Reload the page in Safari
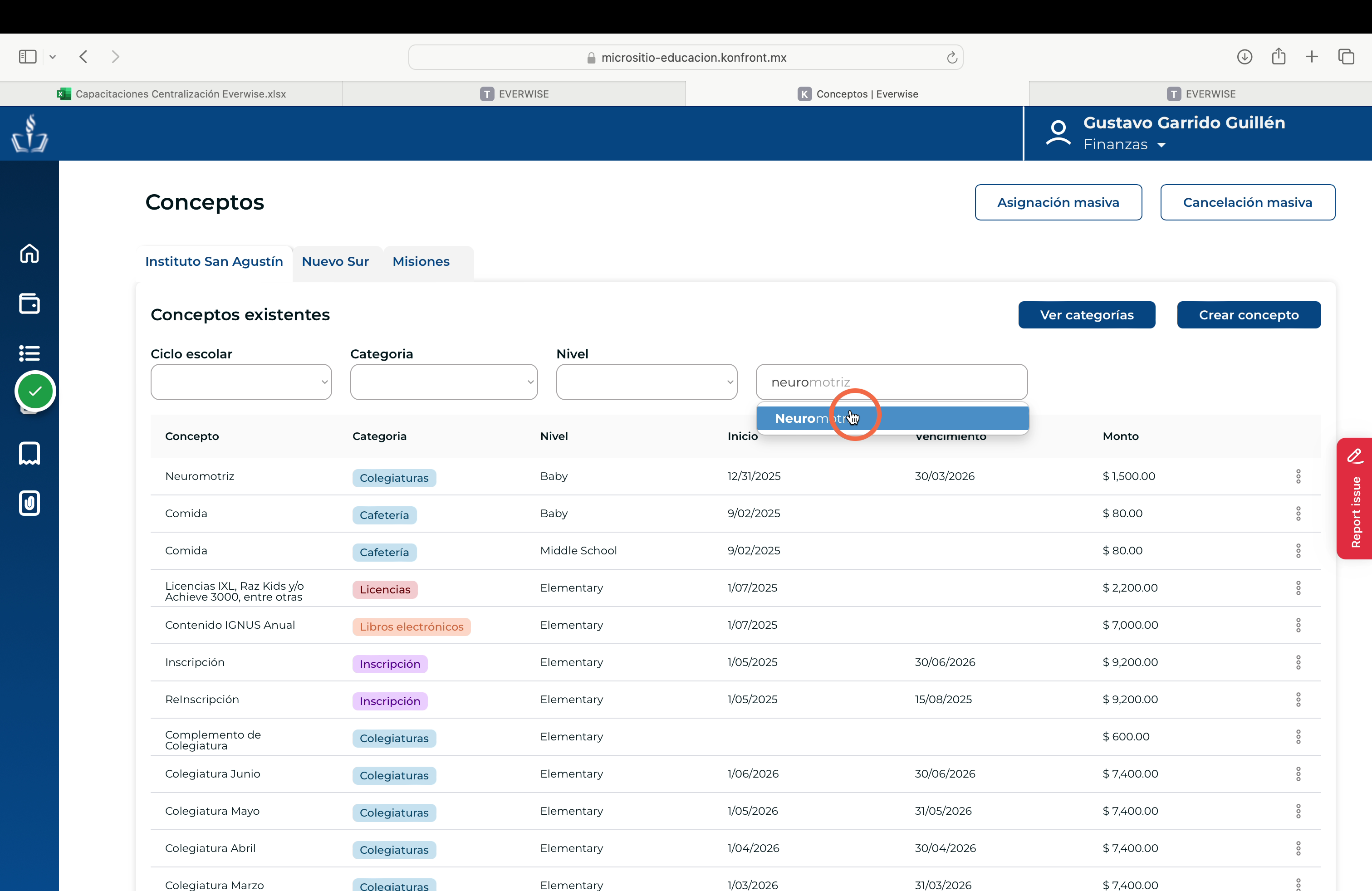1372x891 pixels. [x=952, y=58]
